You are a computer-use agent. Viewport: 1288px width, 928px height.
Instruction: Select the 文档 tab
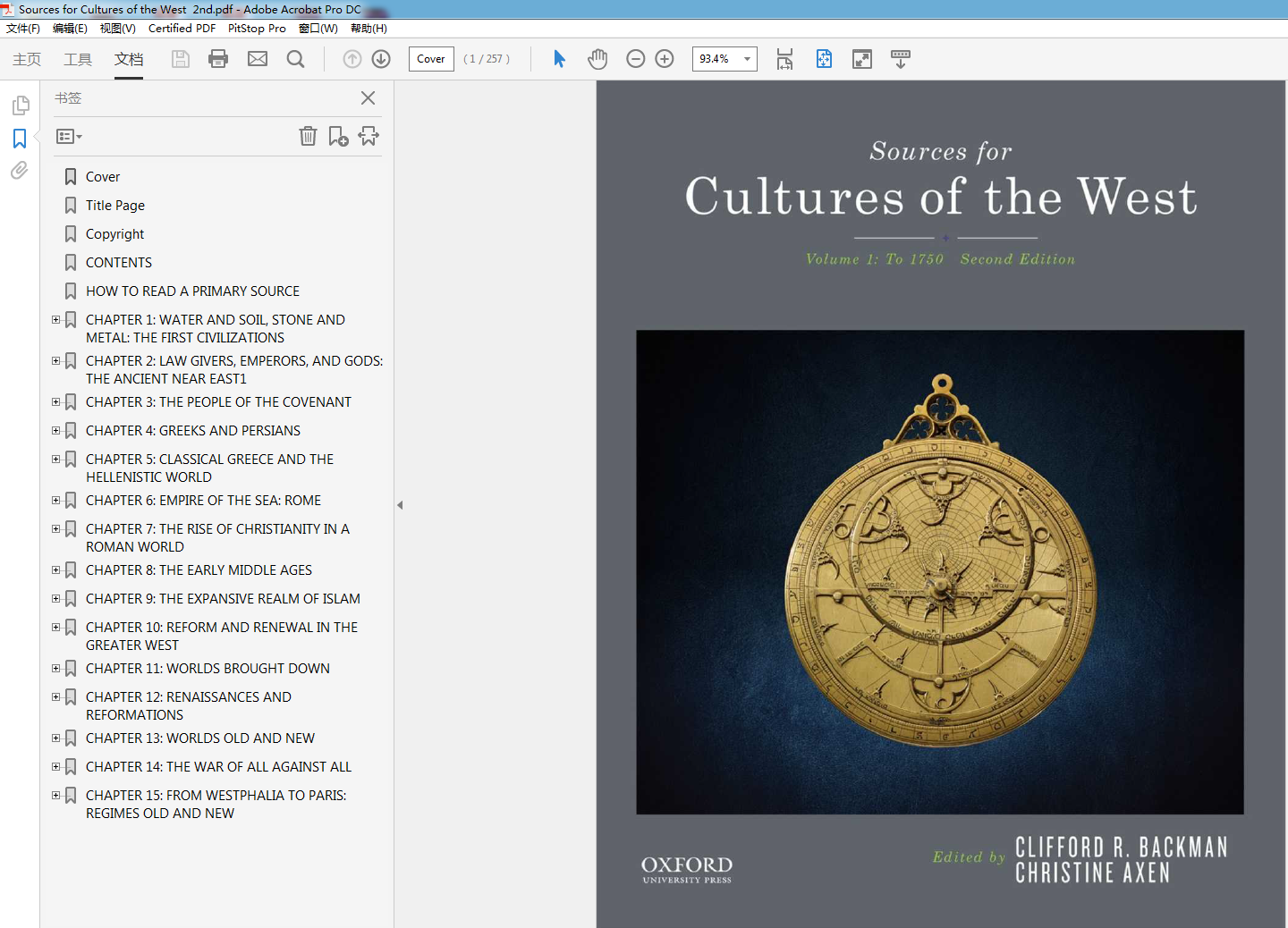point(129,59)
